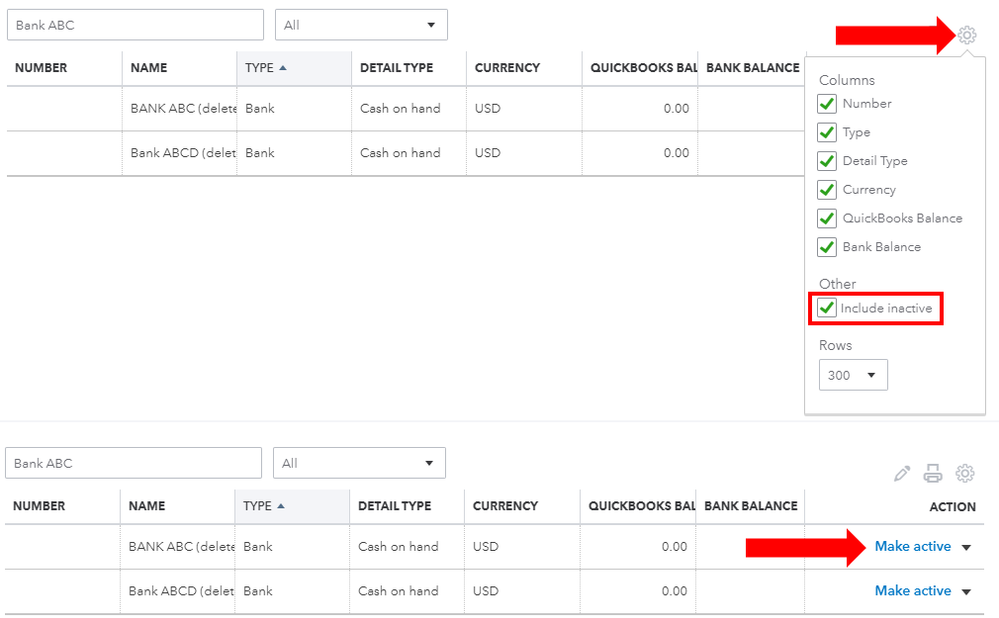Uncheck the QuickBooks Balance checkbox
999x618 pixels.
coord(826,219)
